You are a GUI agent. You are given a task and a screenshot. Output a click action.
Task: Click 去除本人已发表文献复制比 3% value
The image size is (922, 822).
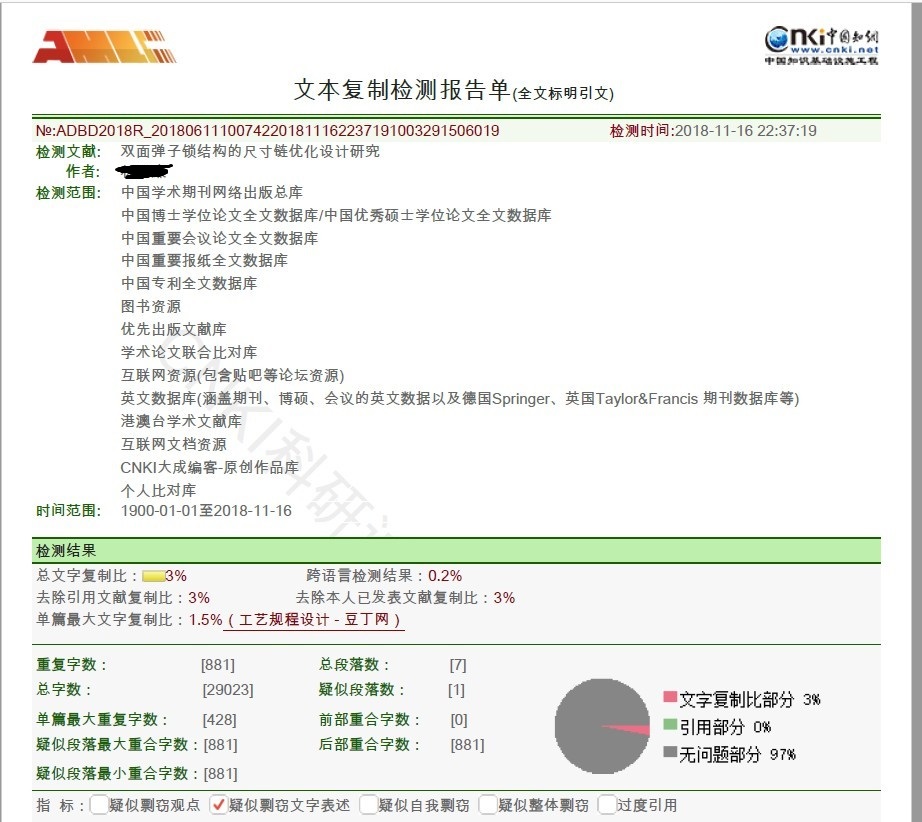tap(504, 598)
